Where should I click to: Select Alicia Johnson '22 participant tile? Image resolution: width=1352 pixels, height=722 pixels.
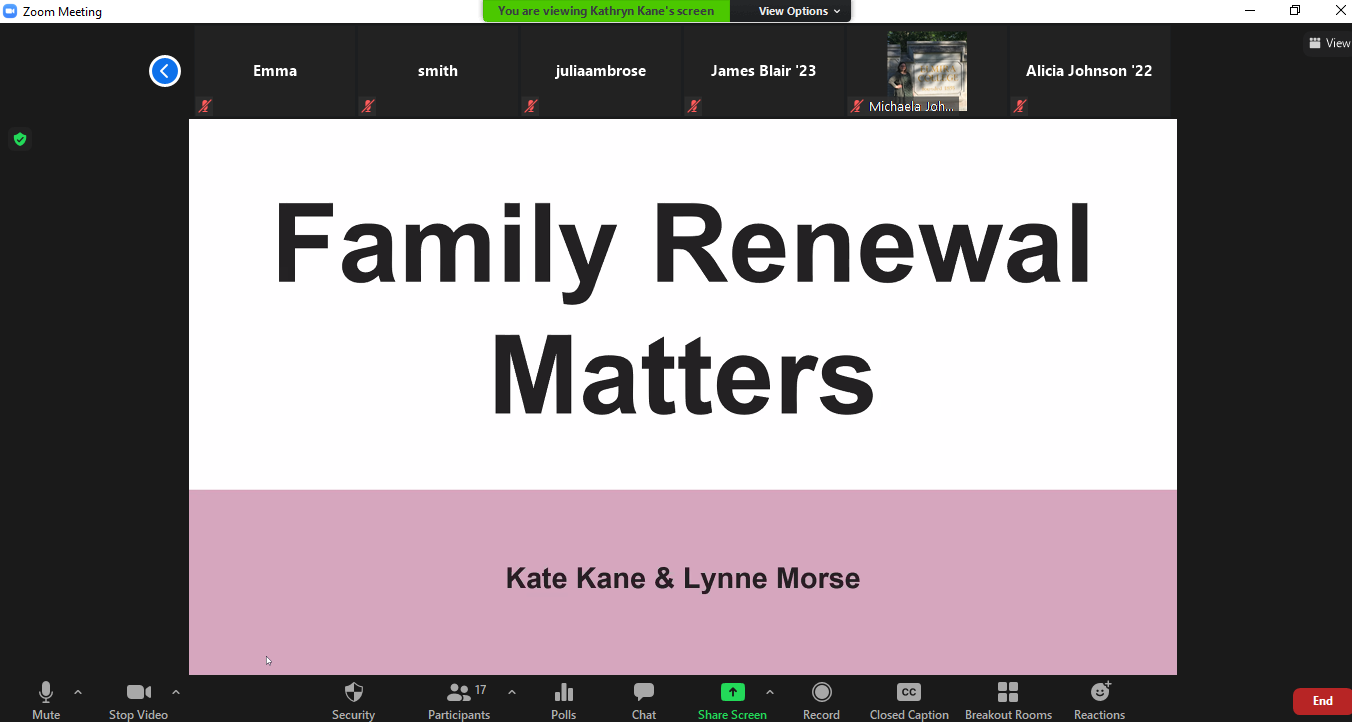1090,72
